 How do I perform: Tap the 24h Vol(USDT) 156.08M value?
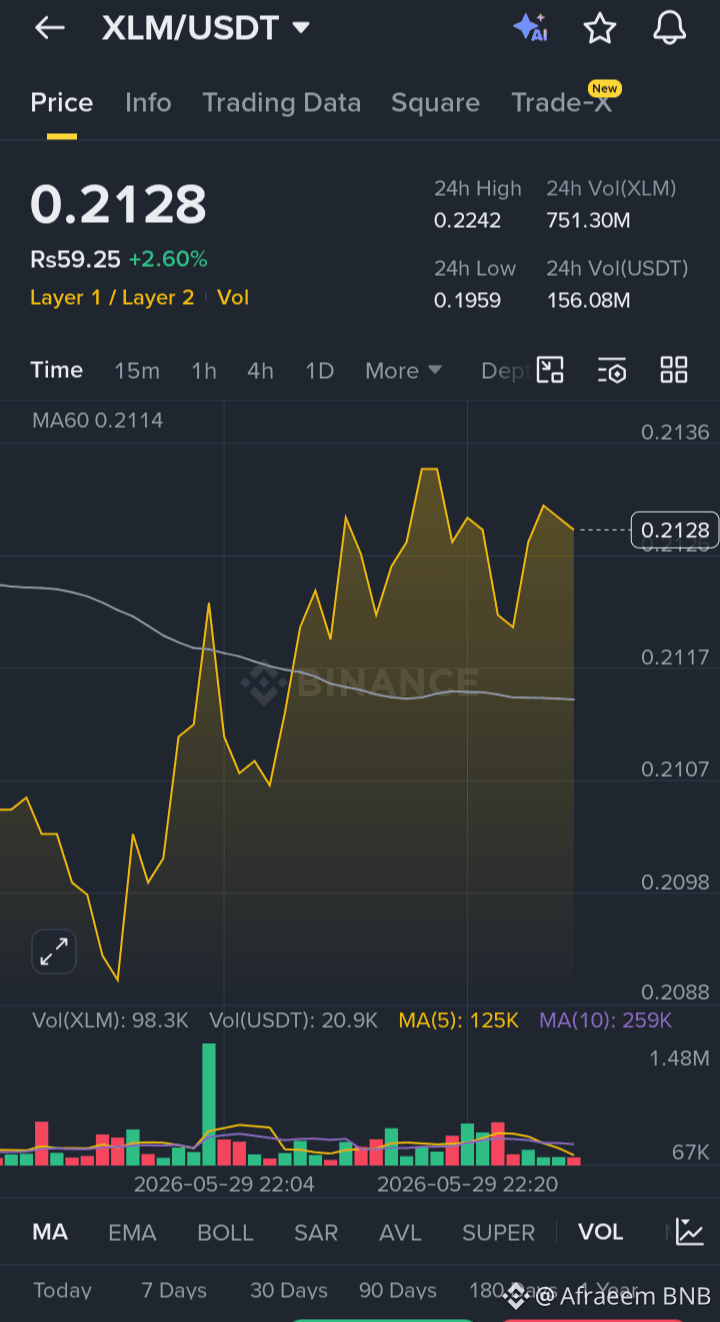[x=588, y=300]
